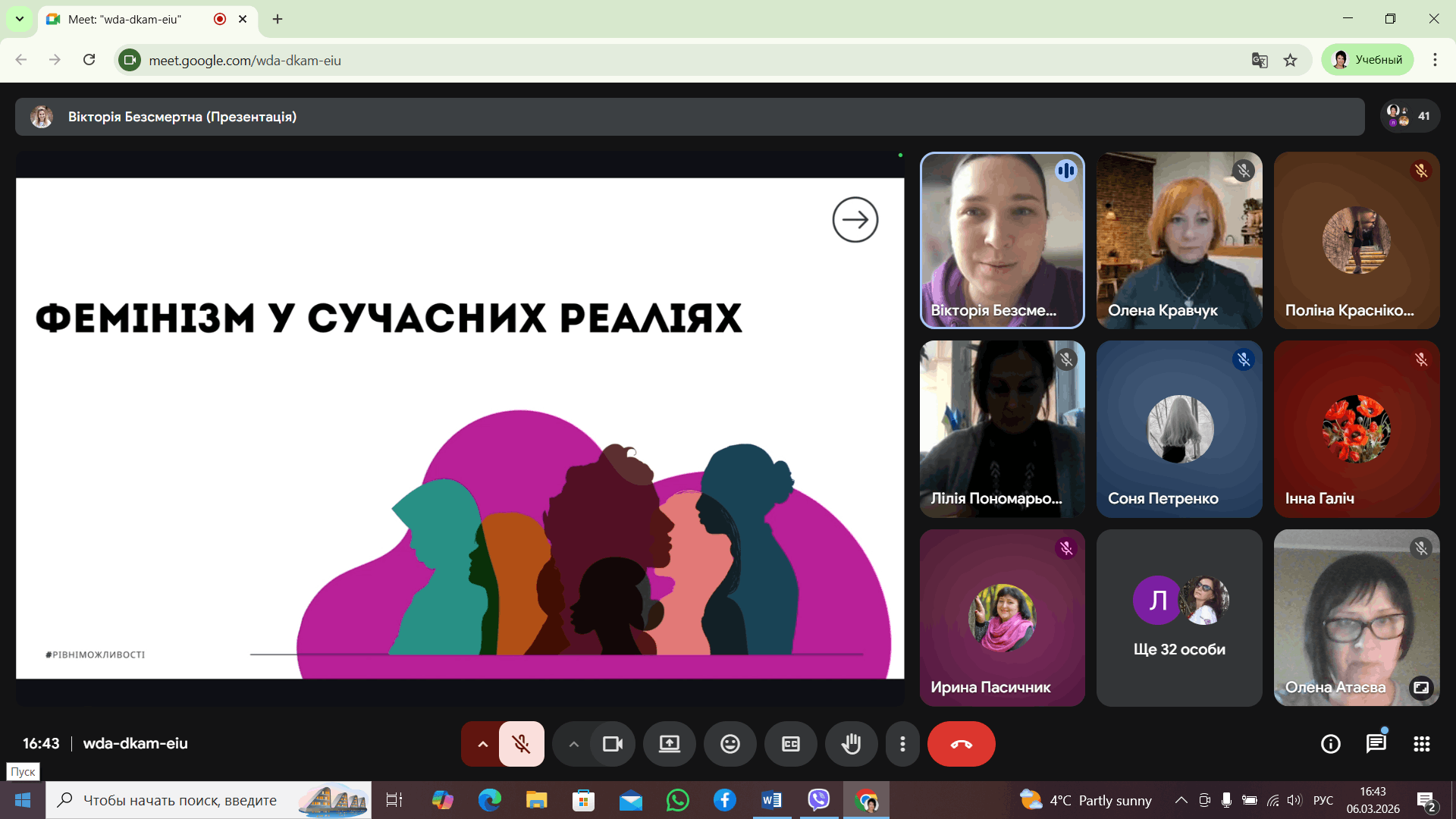Open the emoji reactions panel
This screenshot has width=1456, height=819.
[730, 744]
